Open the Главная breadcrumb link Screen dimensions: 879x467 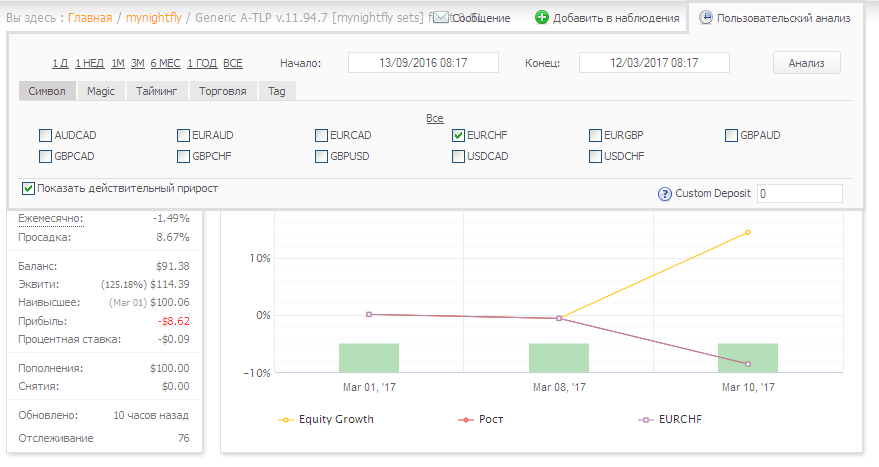tap(90, 18)
